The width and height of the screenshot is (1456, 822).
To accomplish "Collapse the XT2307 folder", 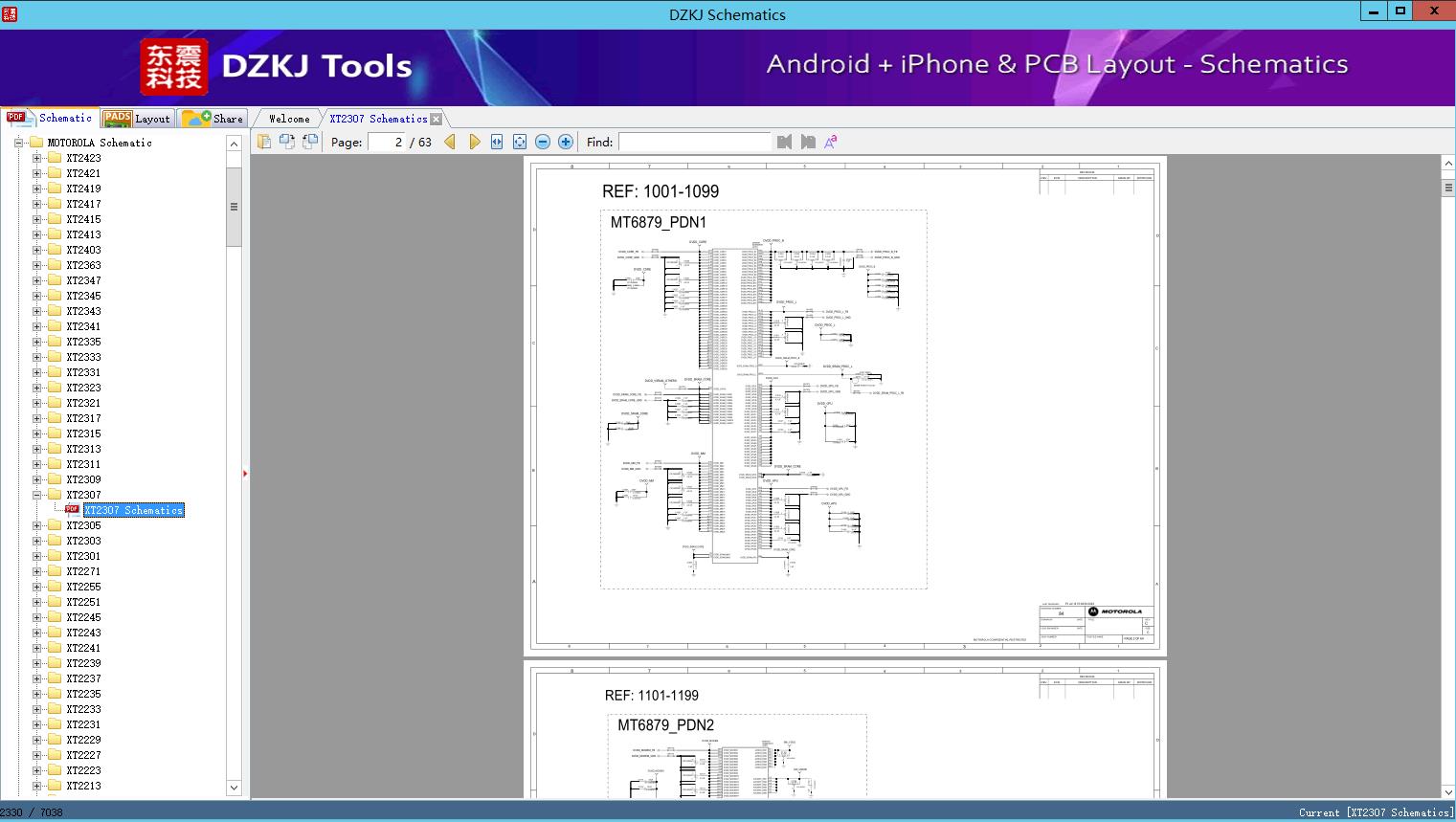I will (36, 495).
